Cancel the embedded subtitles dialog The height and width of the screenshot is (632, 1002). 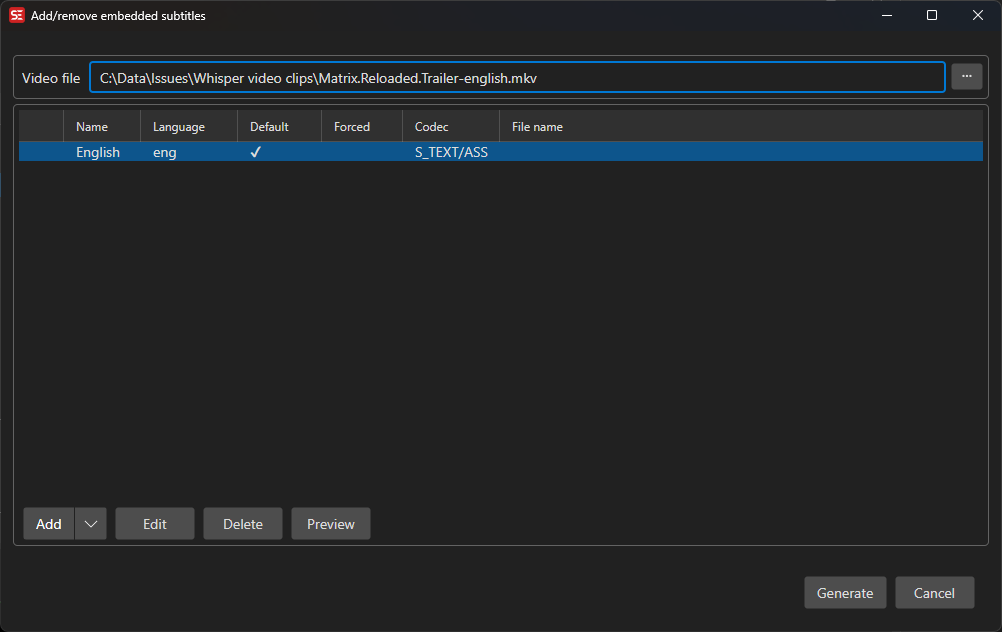[x=934, y=593]
